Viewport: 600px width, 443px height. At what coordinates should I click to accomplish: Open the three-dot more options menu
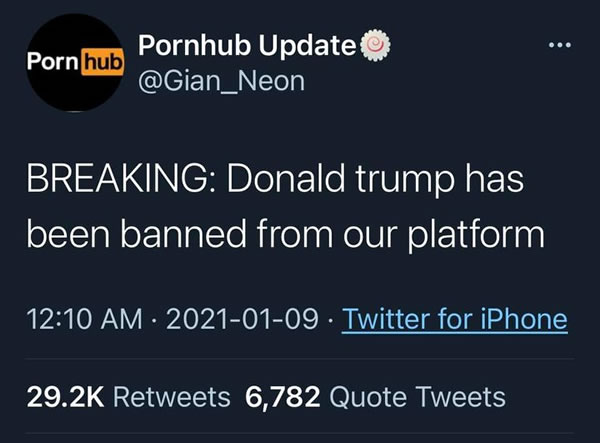(563, 48)
